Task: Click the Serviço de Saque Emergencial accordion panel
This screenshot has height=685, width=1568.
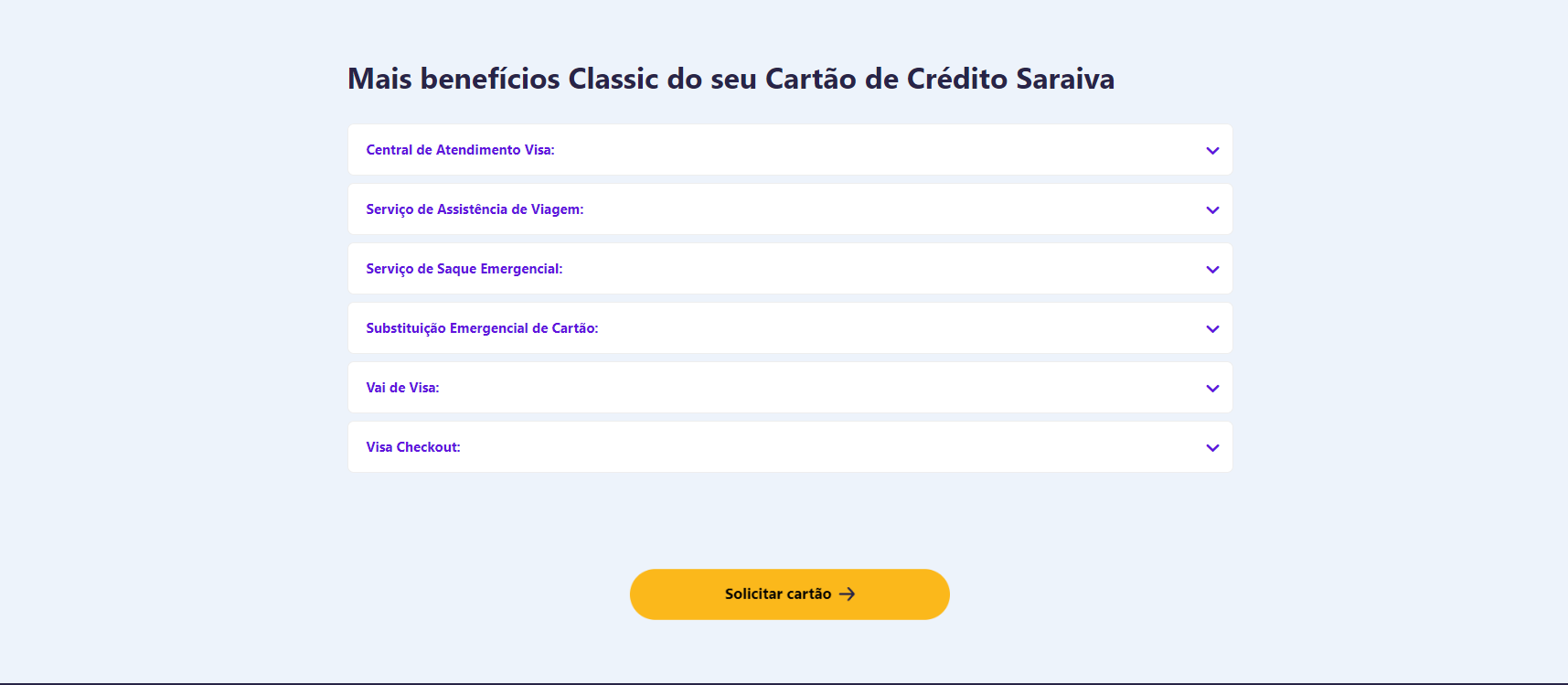Action: [790, 269]
